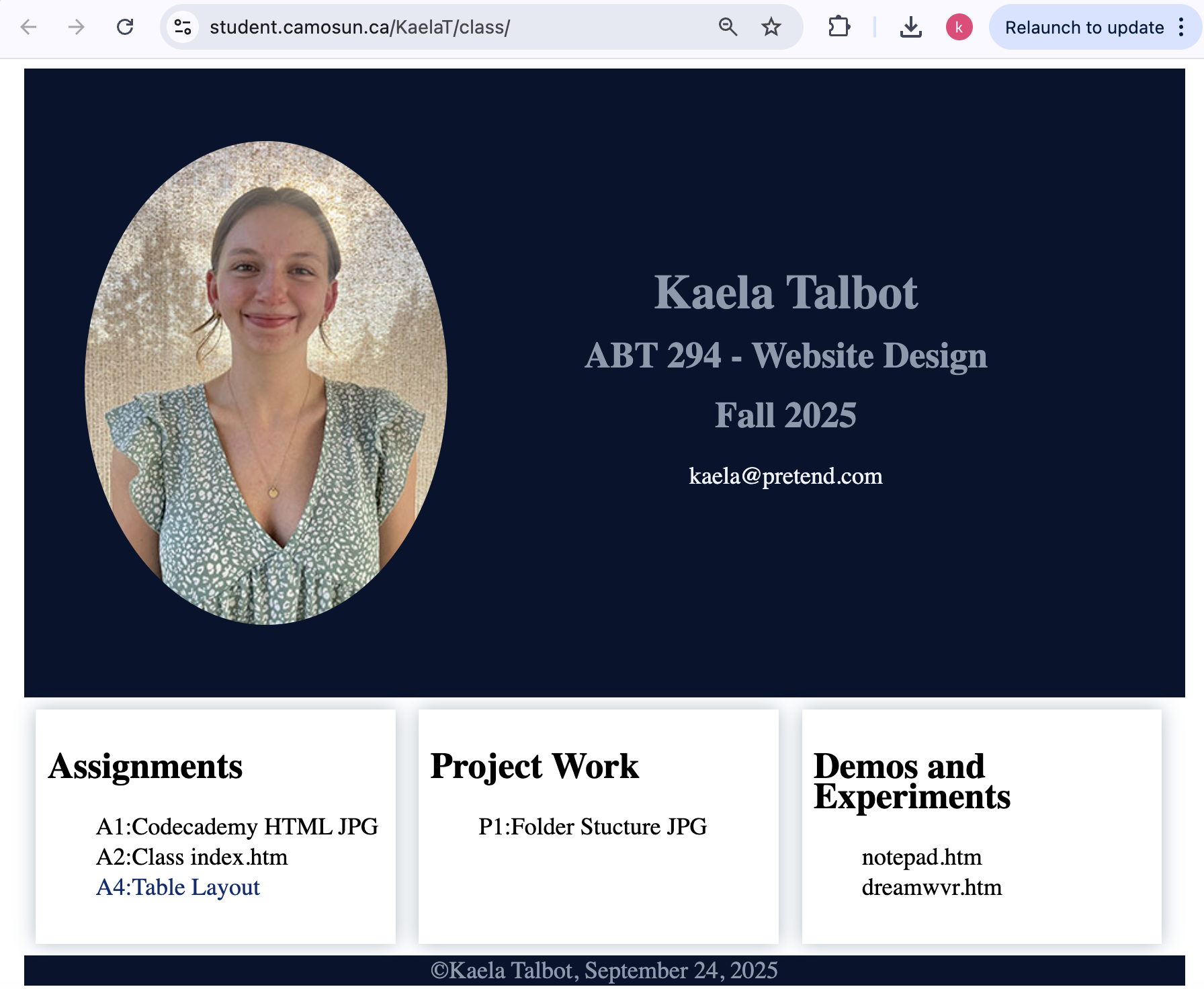Click the browser back arrow
The image size is (1204, 989).
click(x=28, y=27)
